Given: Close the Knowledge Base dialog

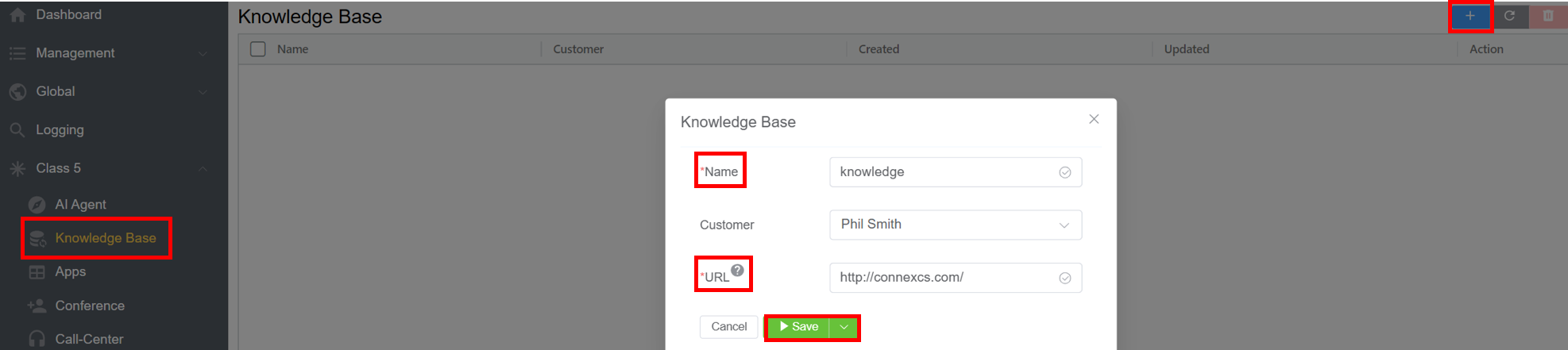Looking at the screenshot, I should (1094, 119).
